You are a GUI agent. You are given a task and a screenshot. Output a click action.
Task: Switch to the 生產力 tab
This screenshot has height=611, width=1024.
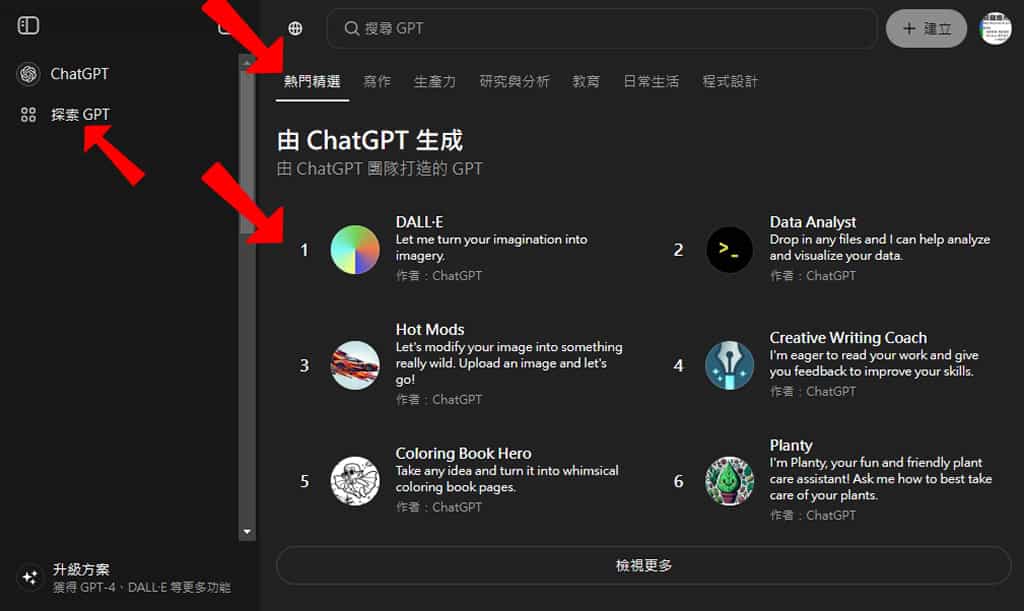tap(435, 82)
